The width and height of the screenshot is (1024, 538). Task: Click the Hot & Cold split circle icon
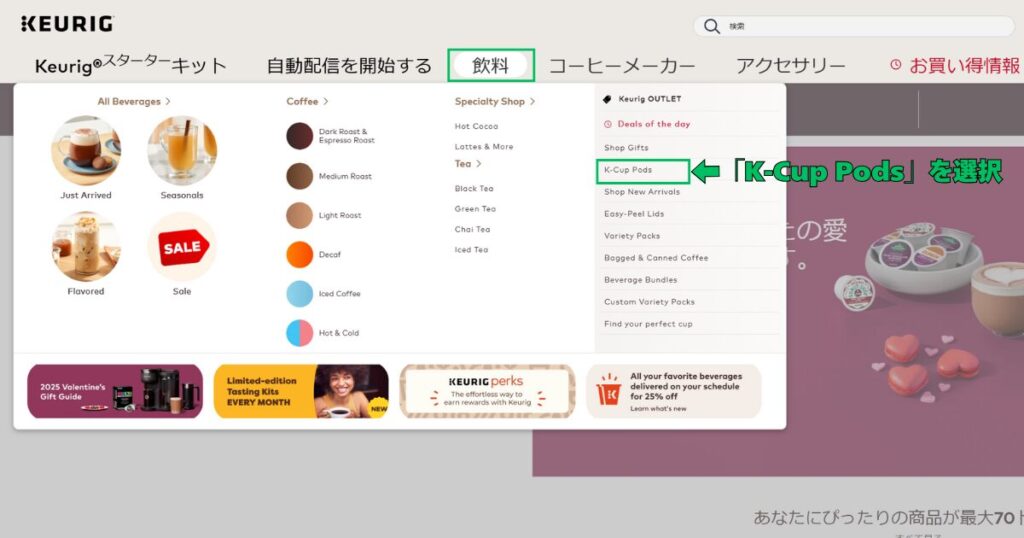coord(300,333)
